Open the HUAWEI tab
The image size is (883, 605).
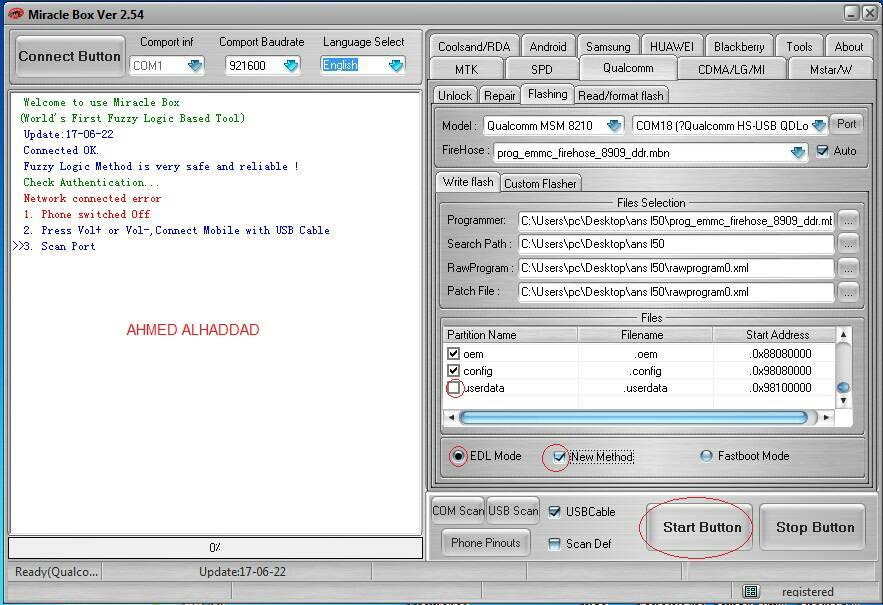click(672, 47)
